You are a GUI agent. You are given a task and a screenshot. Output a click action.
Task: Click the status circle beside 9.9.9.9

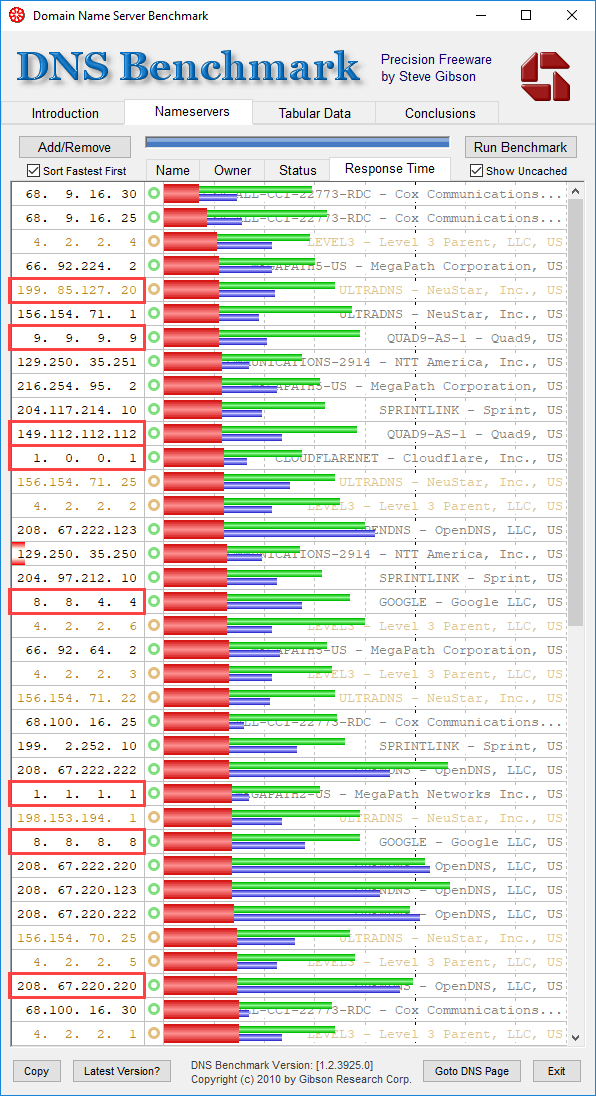(x=154, y=338)
